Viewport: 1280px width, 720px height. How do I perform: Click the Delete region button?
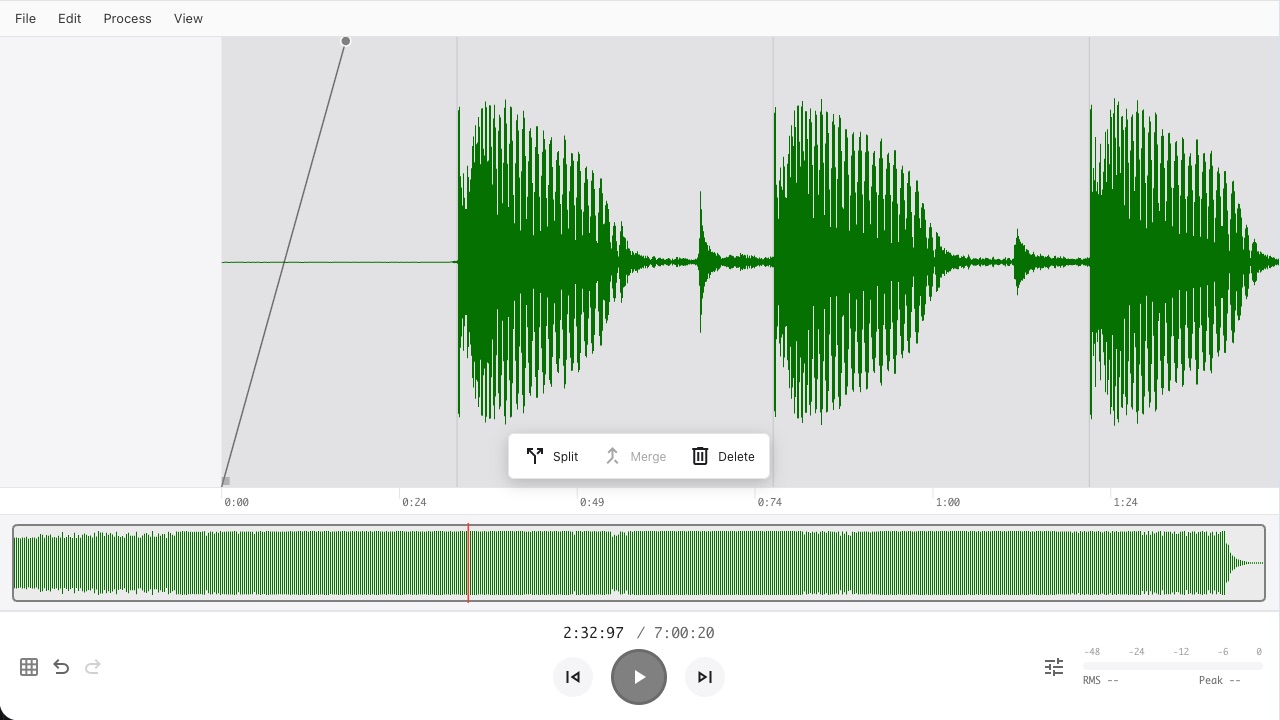[x=723, y=456]
